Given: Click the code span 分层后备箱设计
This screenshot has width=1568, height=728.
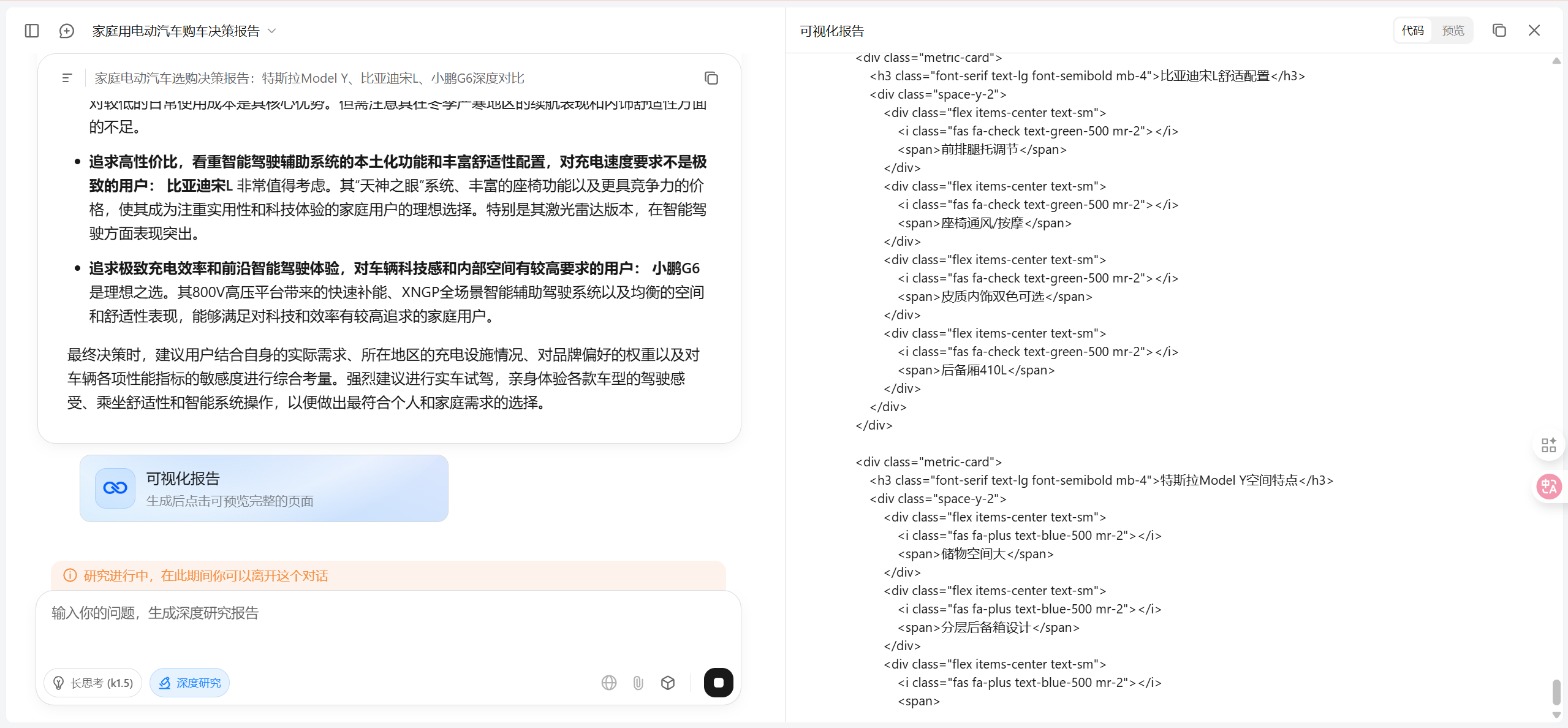Looking at the screenshot, I should 988,628.
